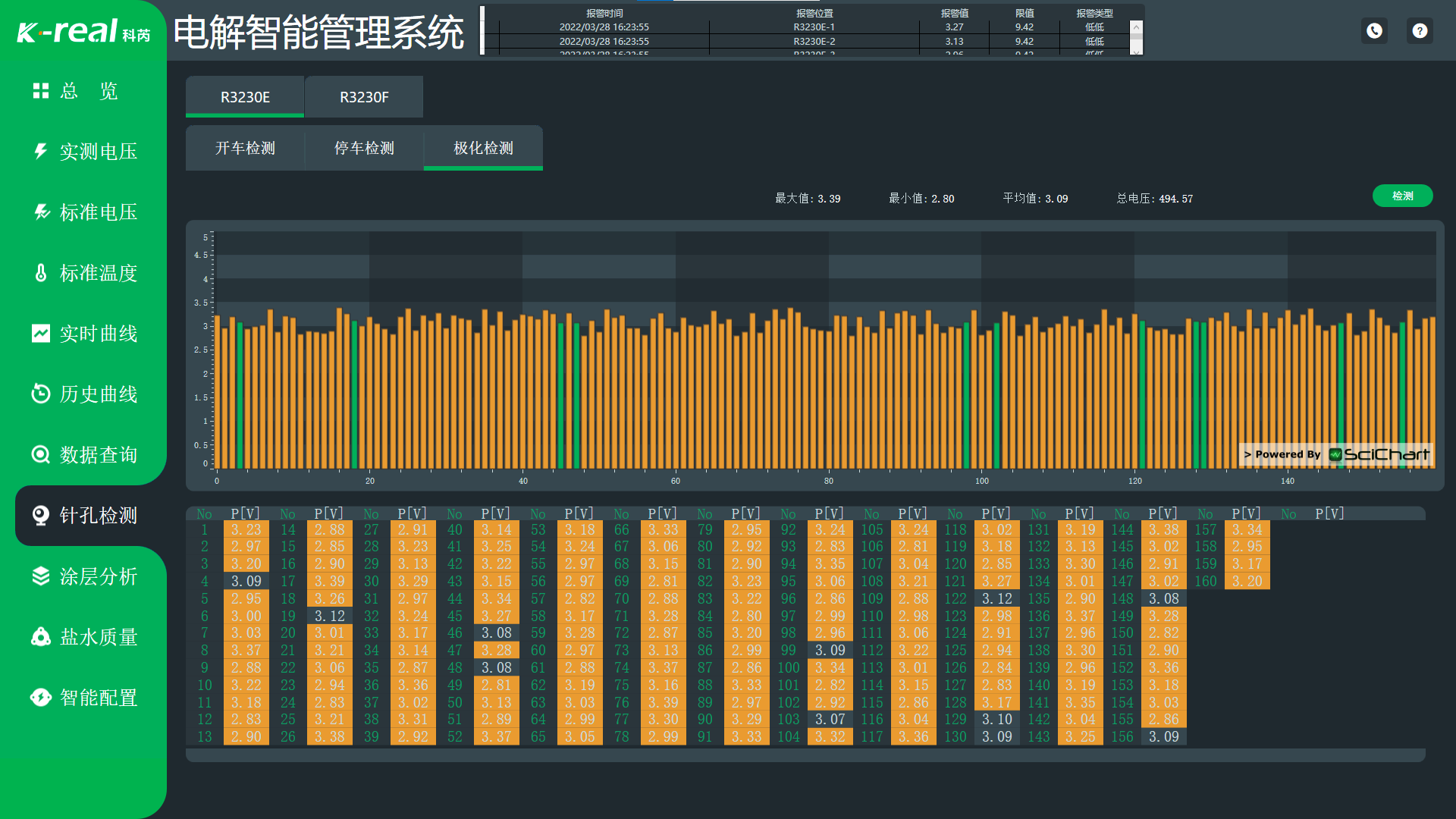Click the history clock icon beside 历史曲线
This screenshot has width=1456, height=819.
tap(41, 394)
